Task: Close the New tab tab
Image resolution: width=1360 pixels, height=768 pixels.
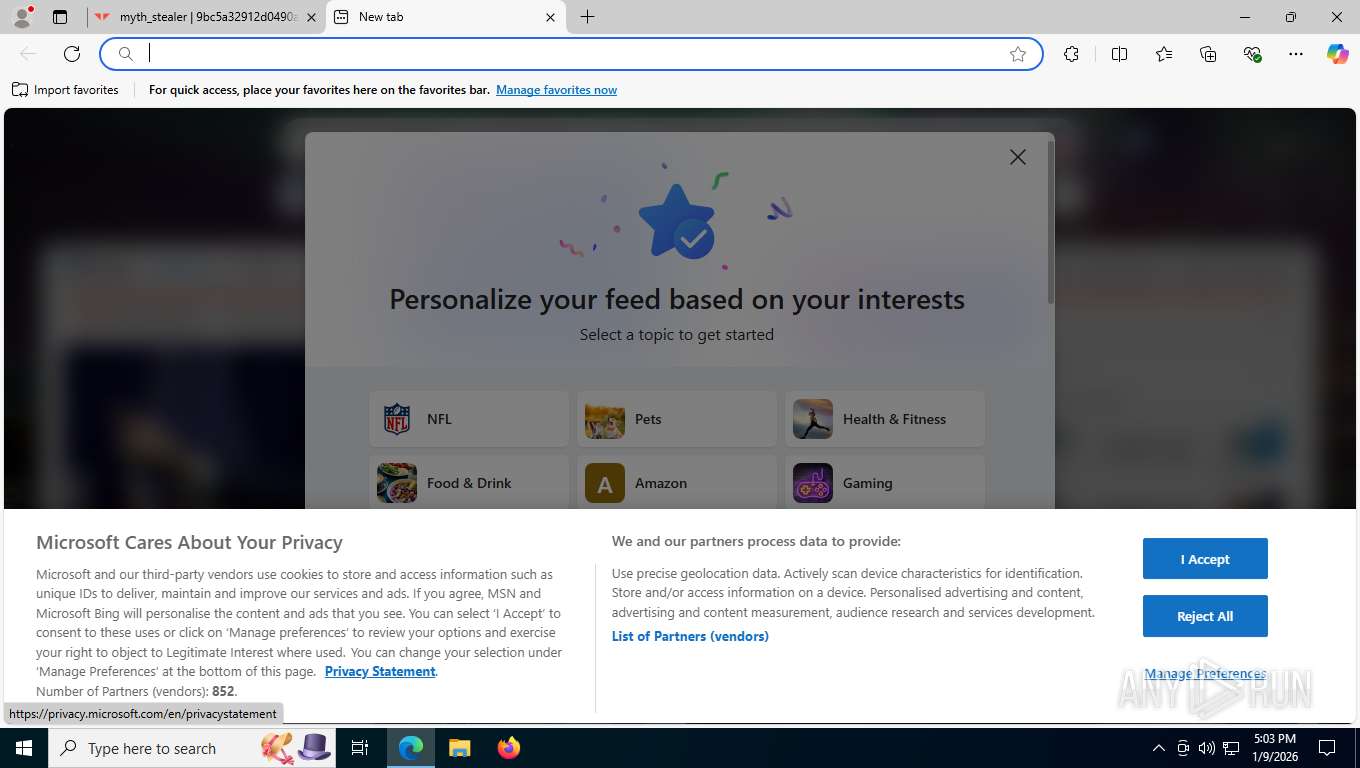Action: pos(551,17)
